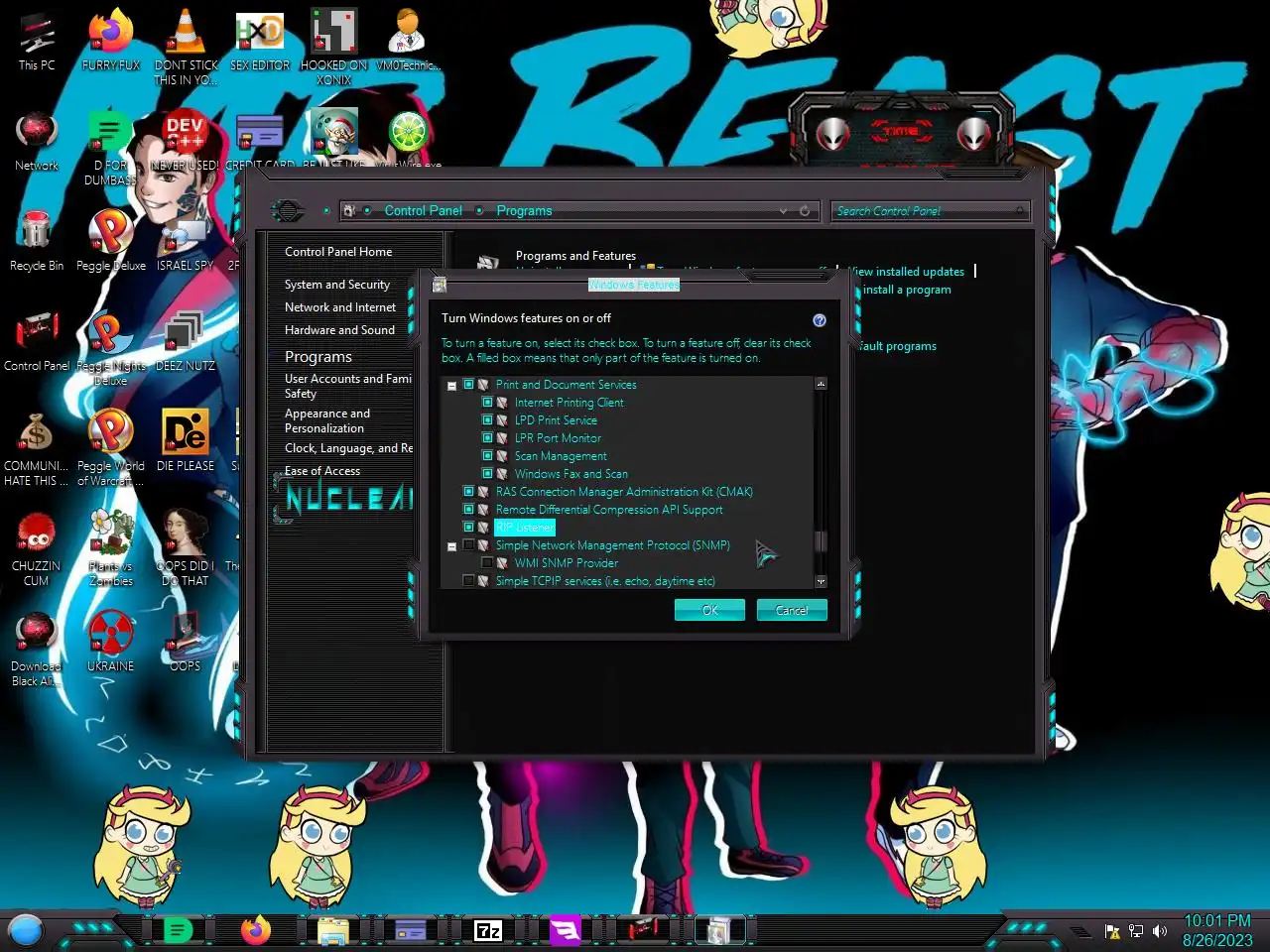This screenshot has width=1270, height=952.
Task: Open the VMOTechnic desktop shortcut
Action: (408, 40)
